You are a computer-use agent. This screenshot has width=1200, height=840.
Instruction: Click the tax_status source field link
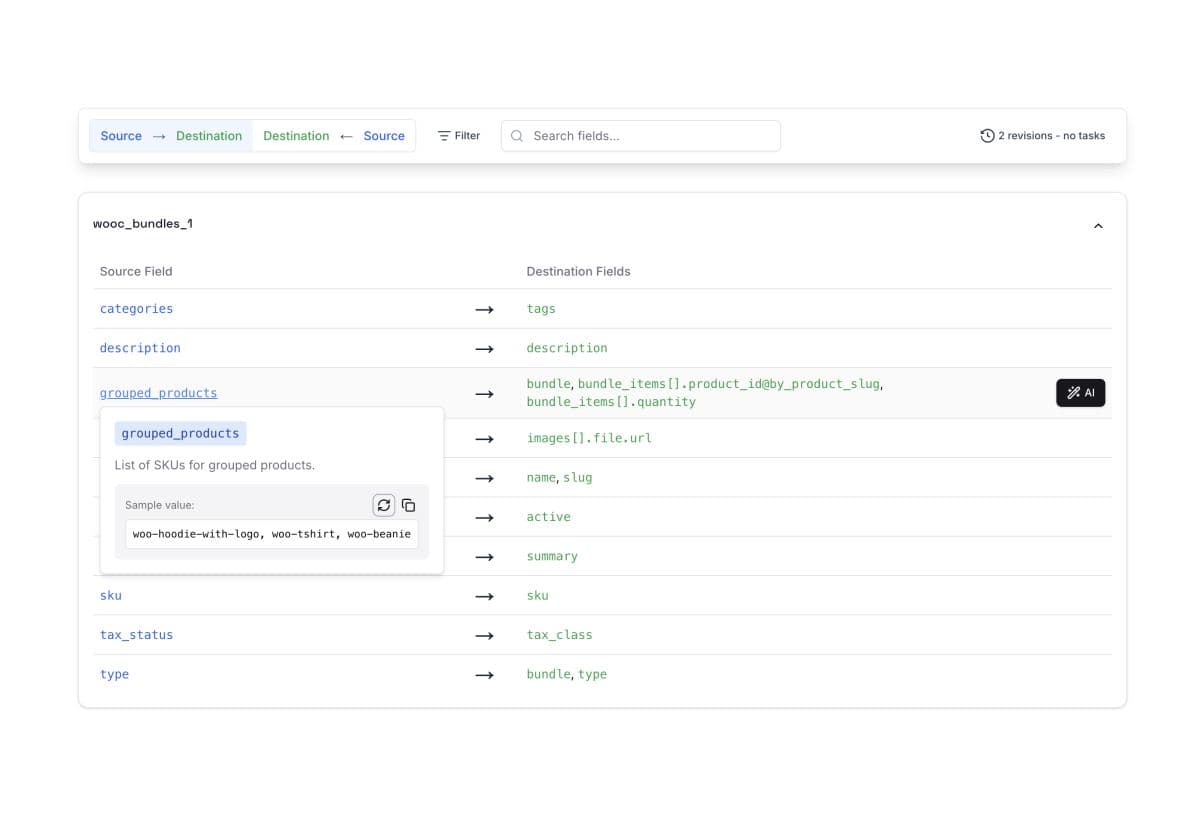136,634
